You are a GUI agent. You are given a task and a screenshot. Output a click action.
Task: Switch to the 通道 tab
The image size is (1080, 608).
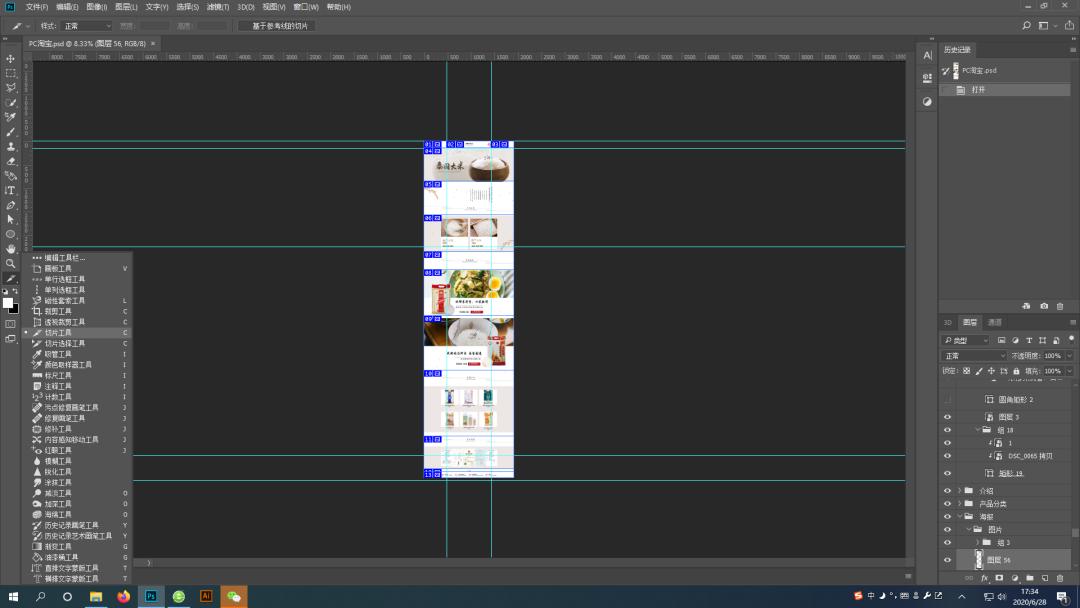[994, 322]
